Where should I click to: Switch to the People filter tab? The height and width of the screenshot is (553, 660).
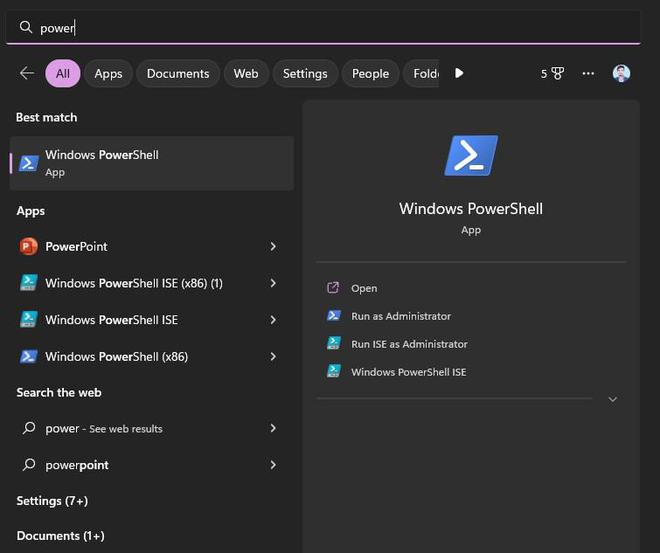point(370,74)
